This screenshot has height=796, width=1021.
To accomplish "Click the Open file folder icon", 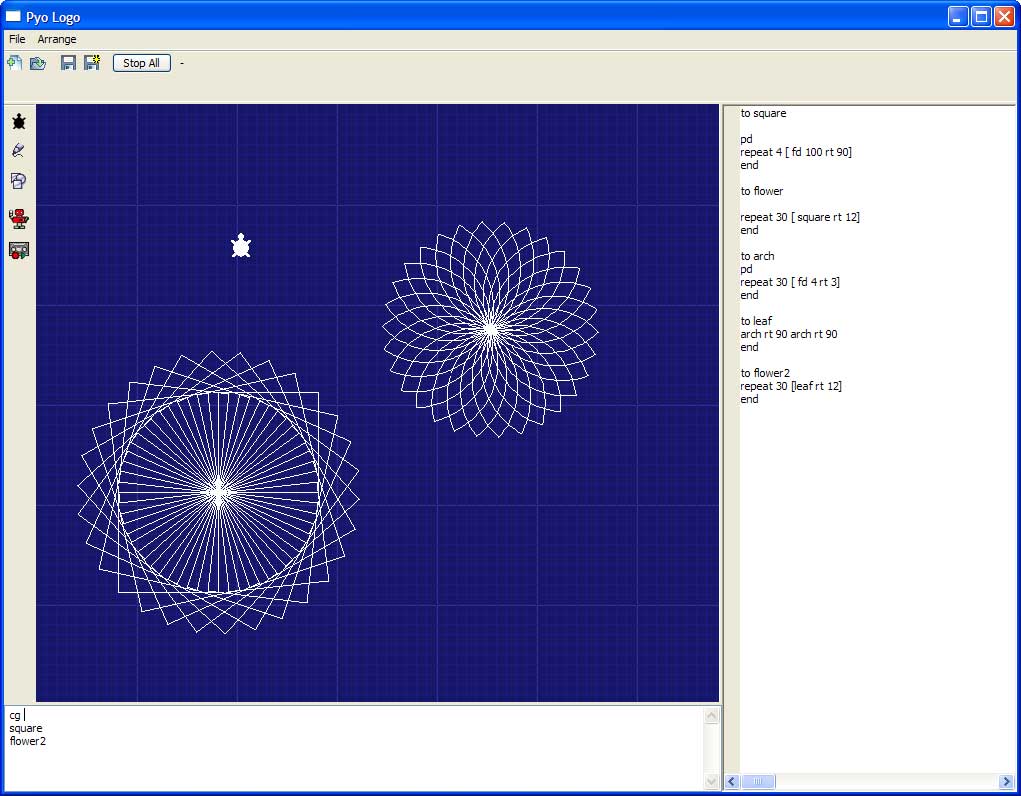I will (x=38, y=63).
